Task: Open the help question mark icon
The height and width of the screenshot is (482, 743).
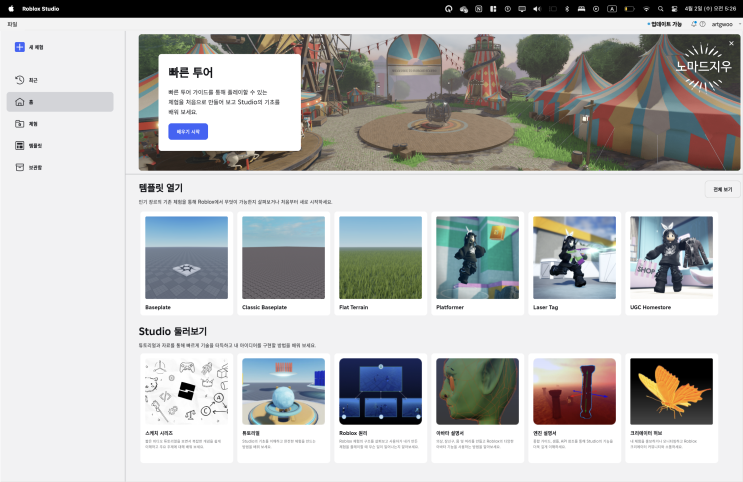Action: click(x=703, y=23)
